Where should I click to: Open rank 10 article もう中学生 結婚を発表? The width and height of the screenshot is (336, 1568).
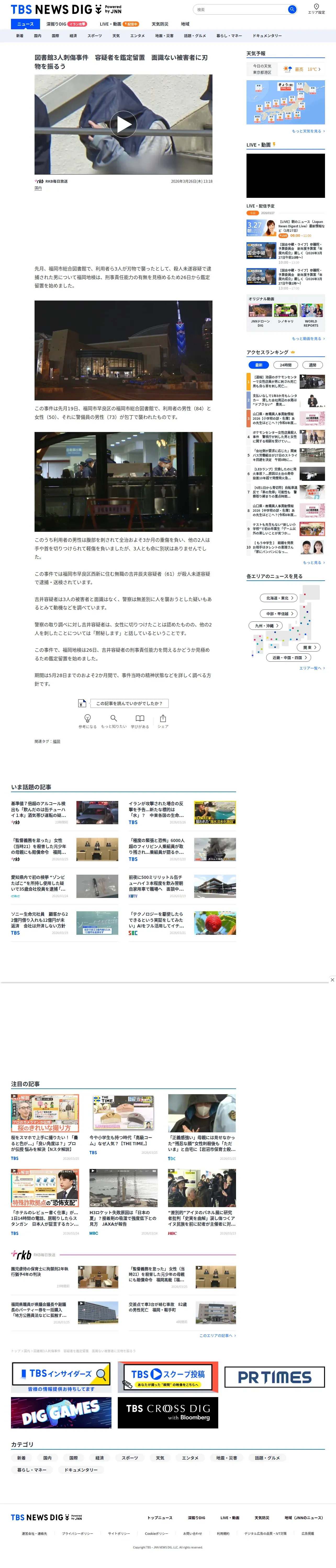pos(285,547)
